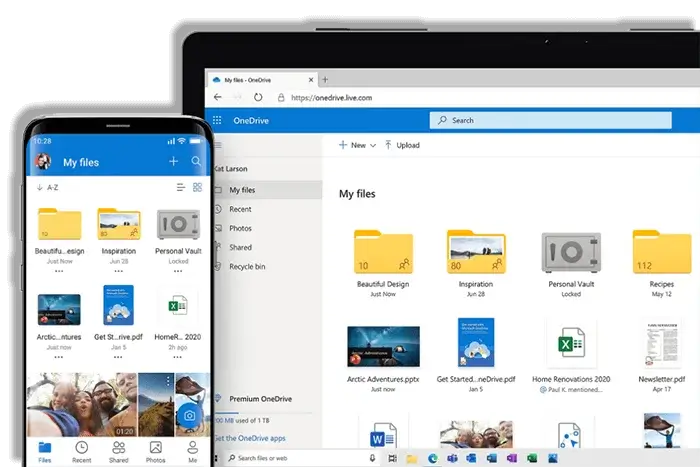Screen dimensions: 700x467
Task: Open the app launcher grid in OneDrive header
Action: coord(217,120)
